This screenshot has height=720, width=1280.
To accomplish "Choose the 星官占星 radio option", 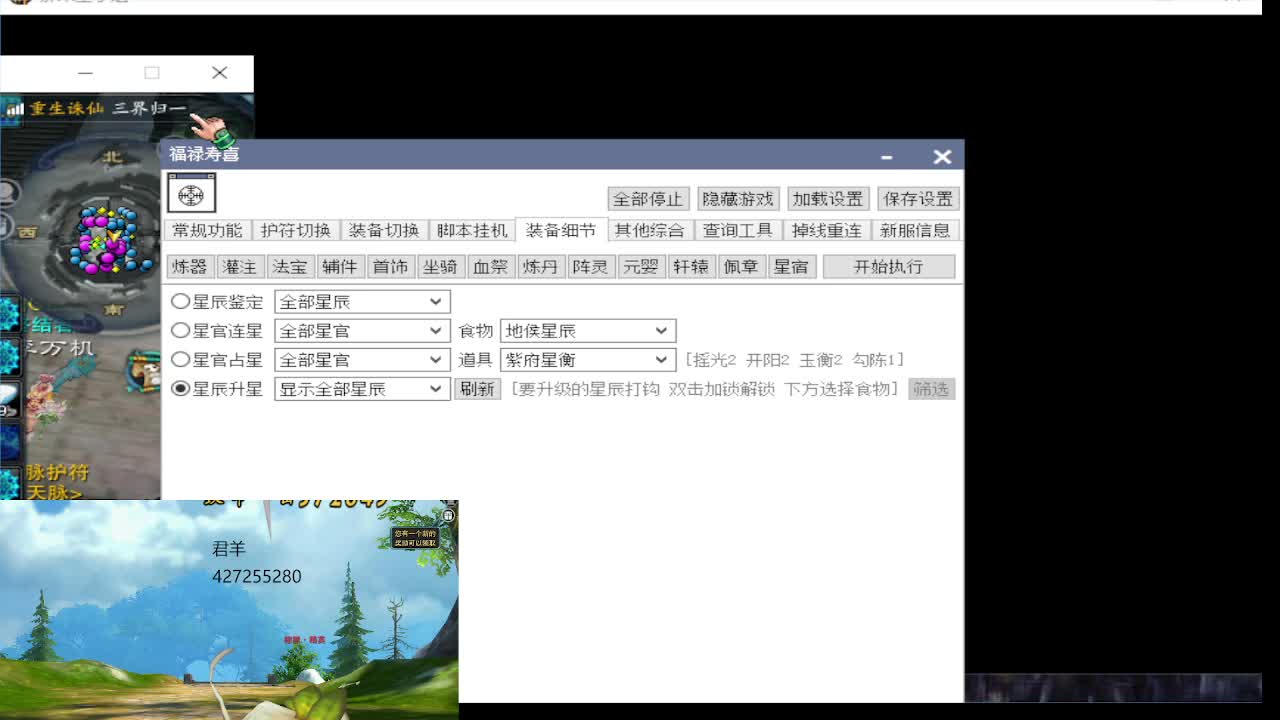I will click(181, 359).
